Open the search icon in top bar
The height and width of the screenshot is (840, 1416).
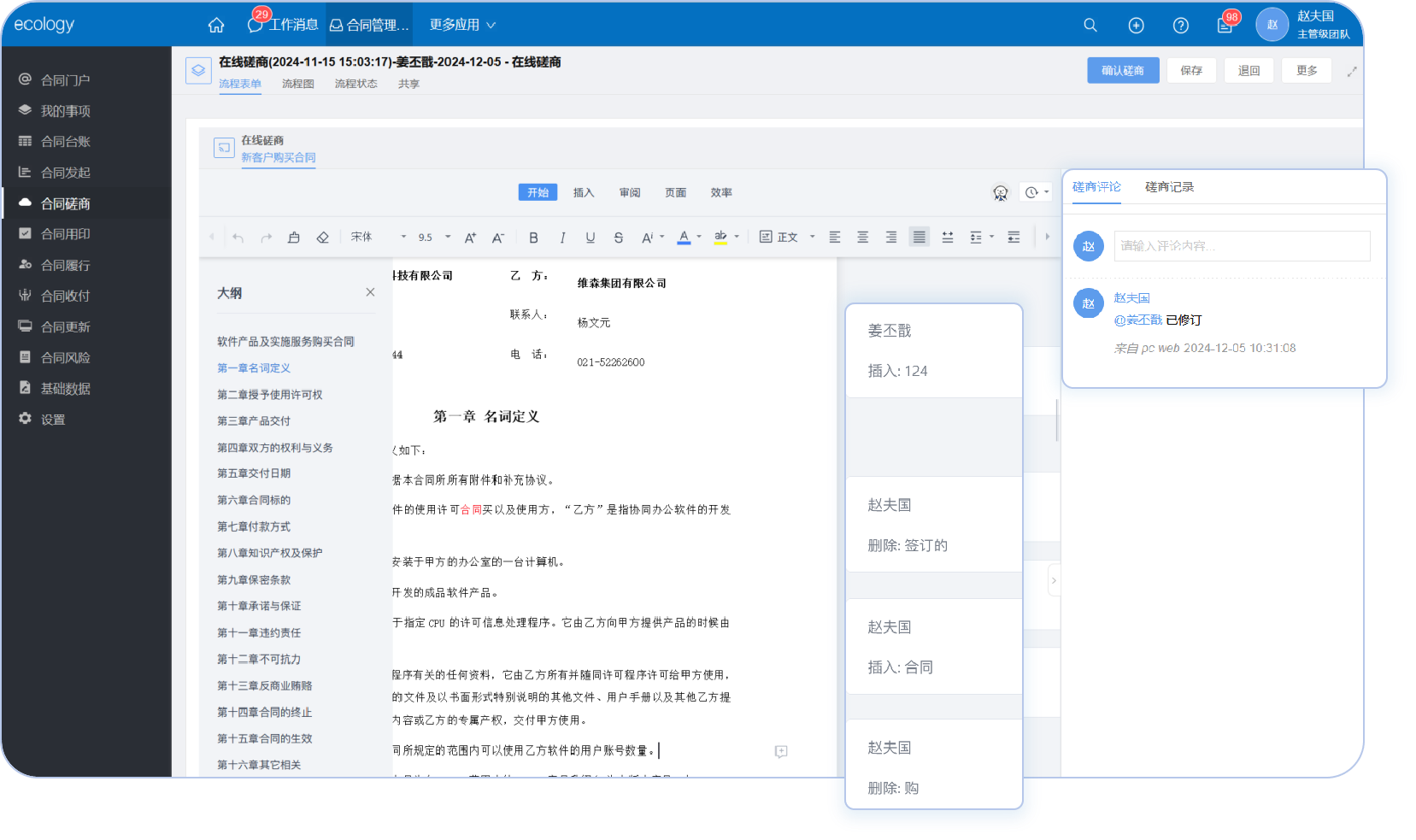1090,26
